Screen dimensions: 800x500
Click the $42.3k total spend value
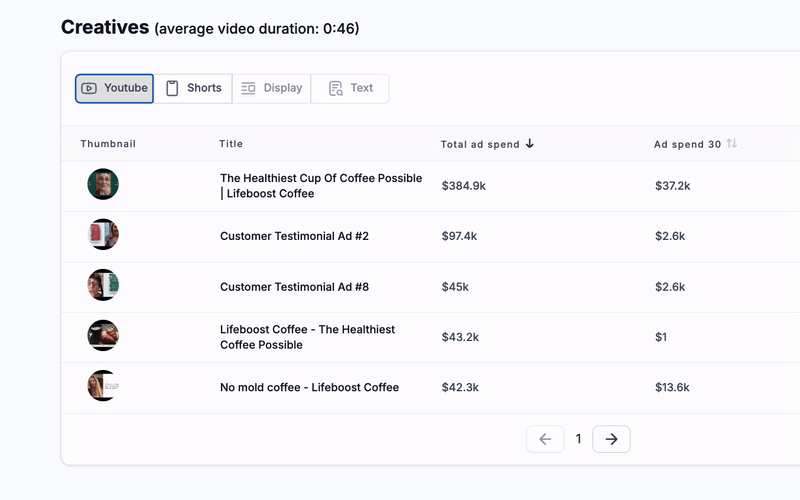pos(460,387)
